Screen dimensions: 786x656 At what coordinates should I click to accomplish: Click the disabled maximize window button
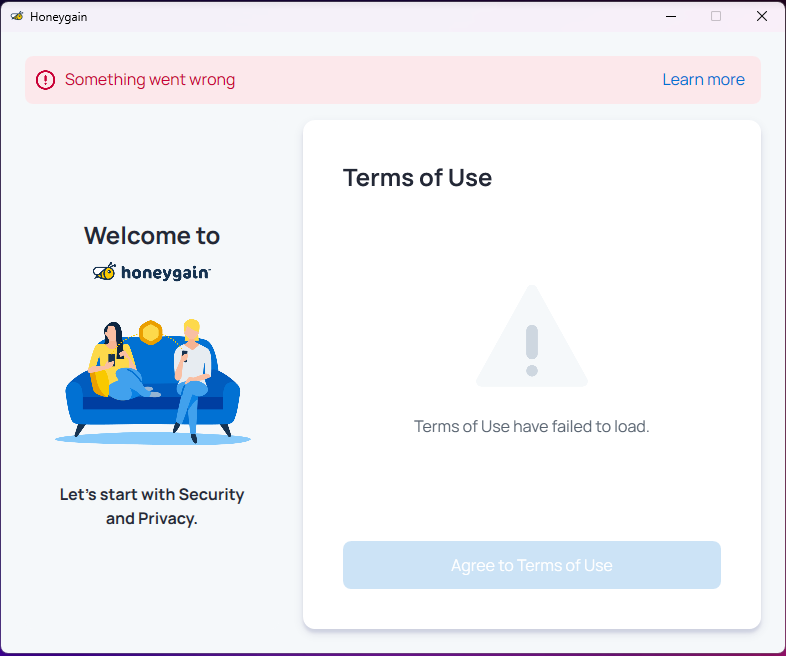click(x=716, y=17)
